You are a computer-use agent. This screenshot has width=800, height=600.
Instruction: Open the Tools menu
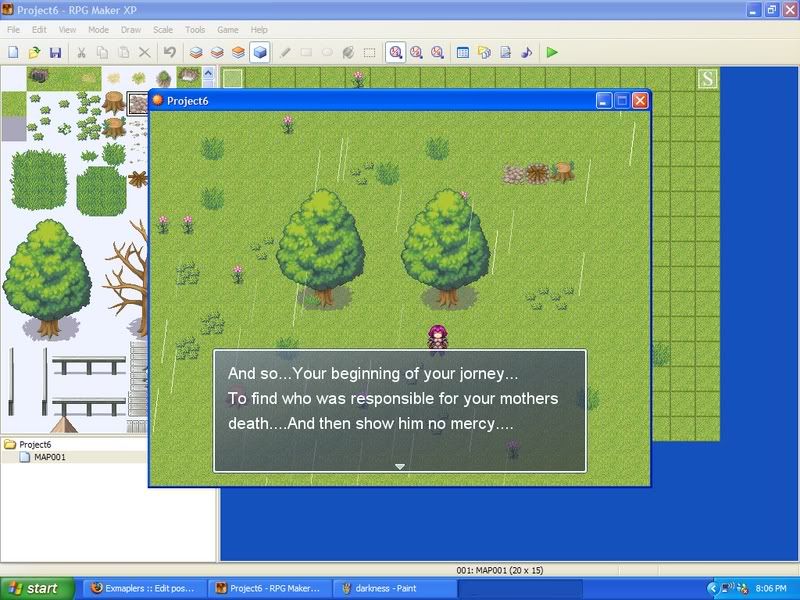(195, 30)
